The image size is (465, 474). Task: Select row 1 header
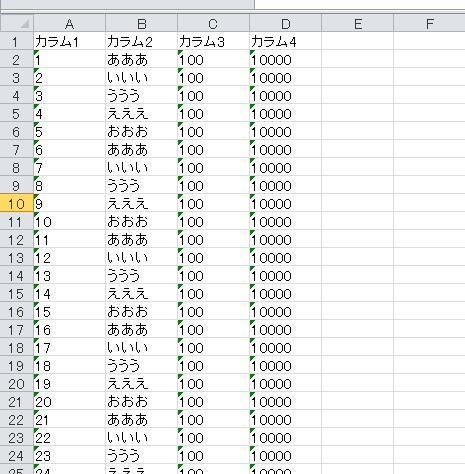pyautogui.click(x=17, y=41)
